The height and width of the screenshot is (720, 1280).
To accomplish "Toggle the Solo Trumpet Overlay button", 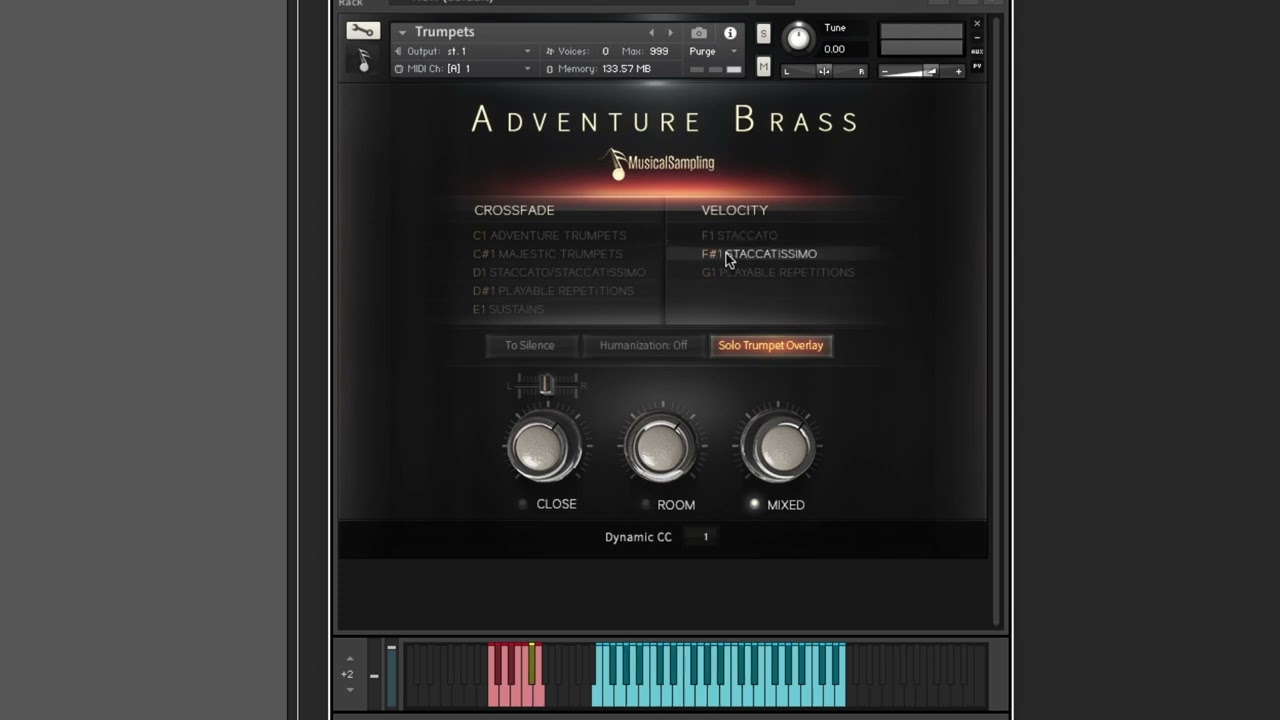I will [x=771, y=346].
